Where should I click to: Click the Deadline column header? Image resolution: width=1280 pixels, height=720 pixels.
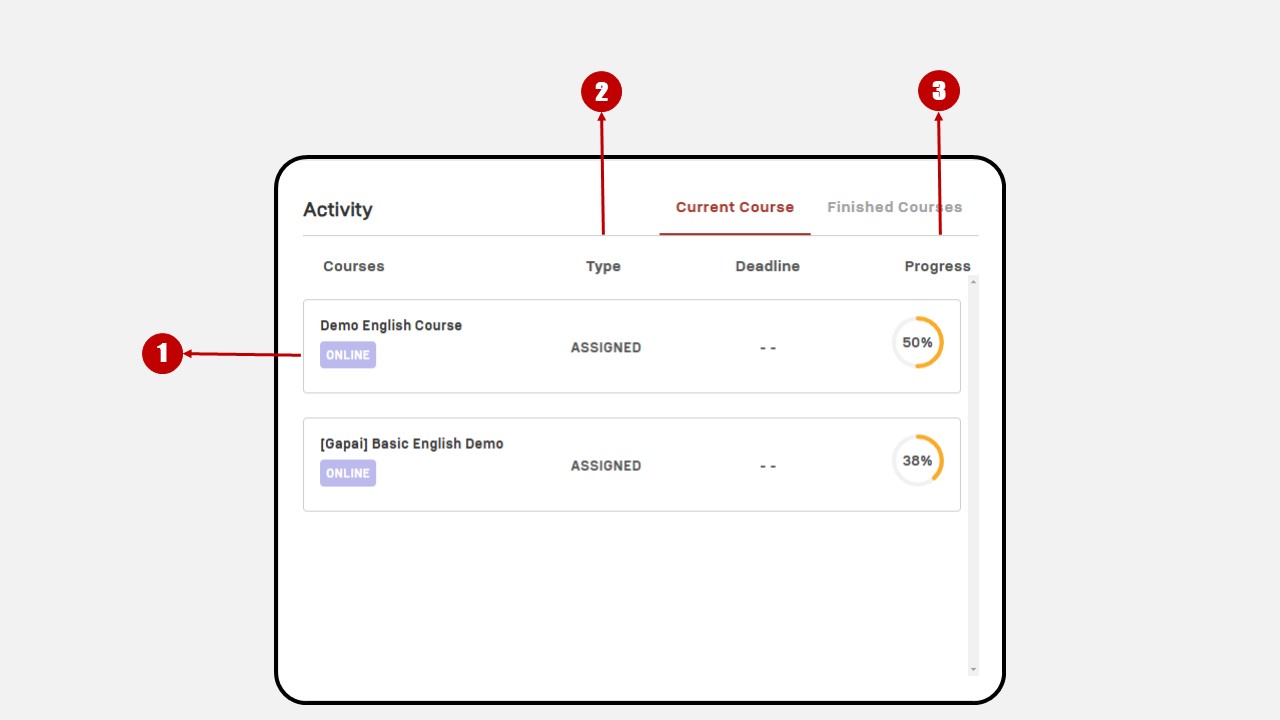[767, 266]
